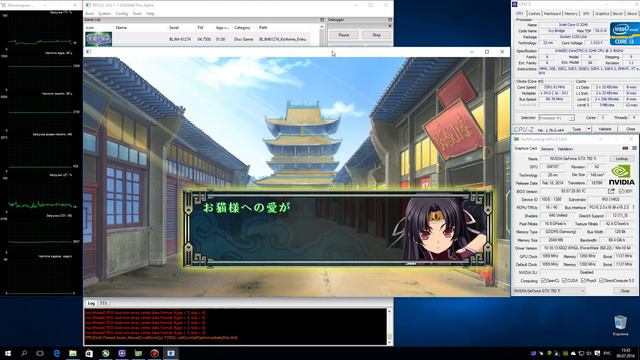Toggle the DirectCompute 5.0 checkbox in GPU-Z
This screenshot has height=360, width=640.
(x=601, y=280)
